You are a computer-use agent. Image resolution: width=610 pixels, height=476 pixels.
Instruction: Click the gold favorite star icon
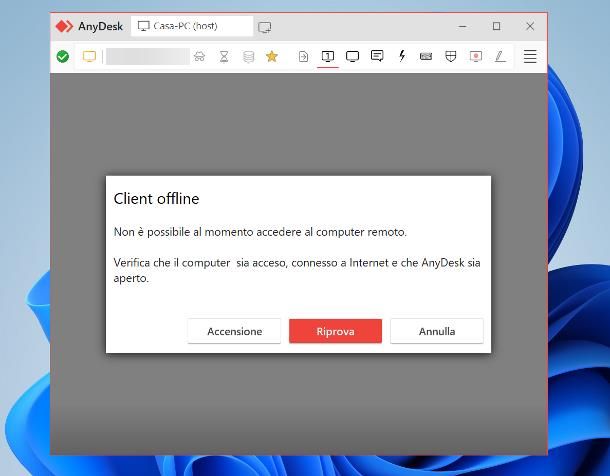272,56
